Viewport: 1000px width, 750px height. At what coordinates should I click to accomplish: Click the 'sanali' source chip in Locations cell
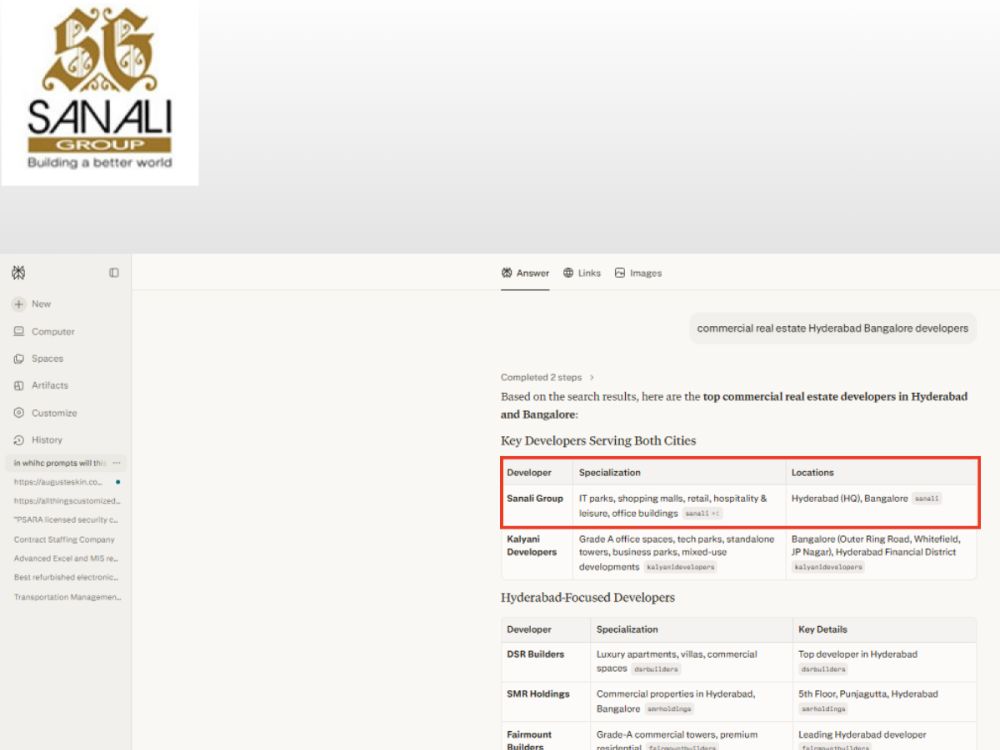[x=927, y=499]
